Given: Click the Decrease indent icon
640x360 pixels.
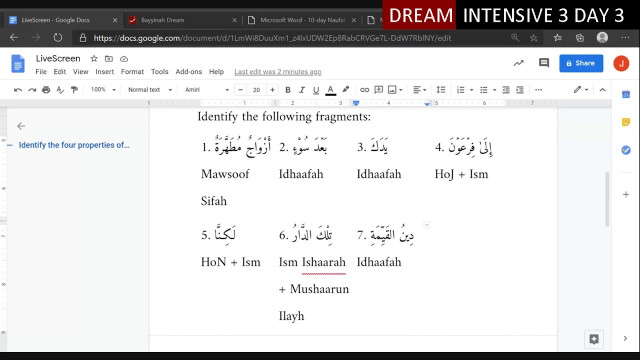Looking at the screenshot, I should pyautogui.click(x=506, y=90).
